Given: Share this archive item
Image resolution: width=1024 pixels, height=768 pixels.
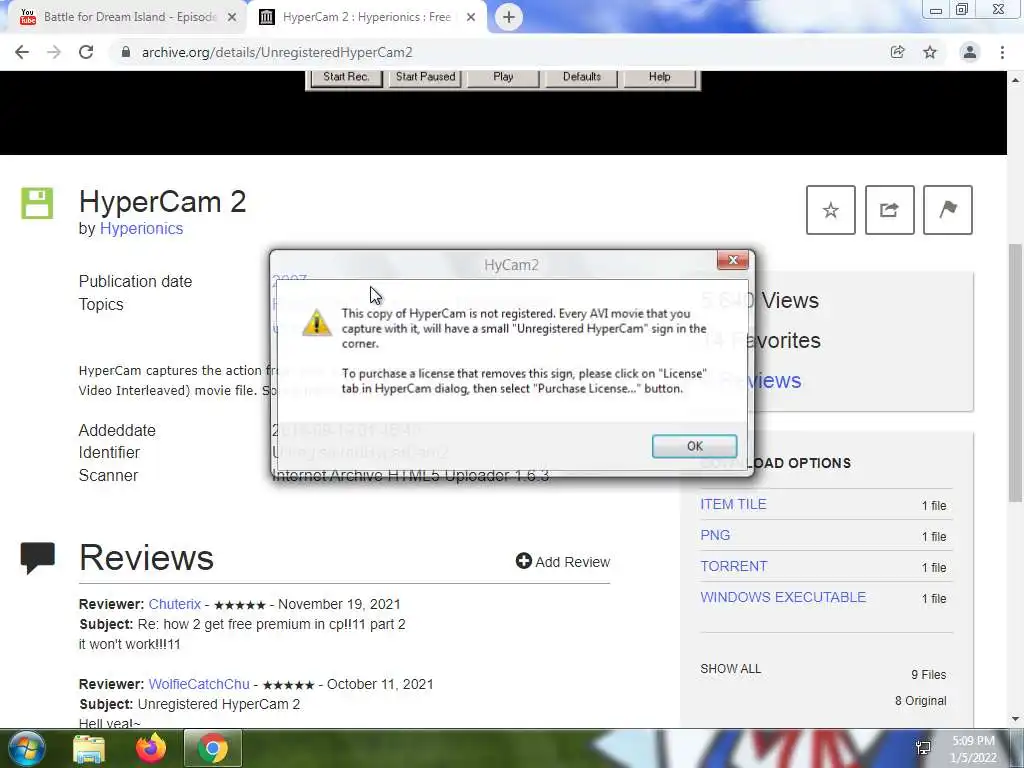Looking at the screenshot, I should pos(889,210).
